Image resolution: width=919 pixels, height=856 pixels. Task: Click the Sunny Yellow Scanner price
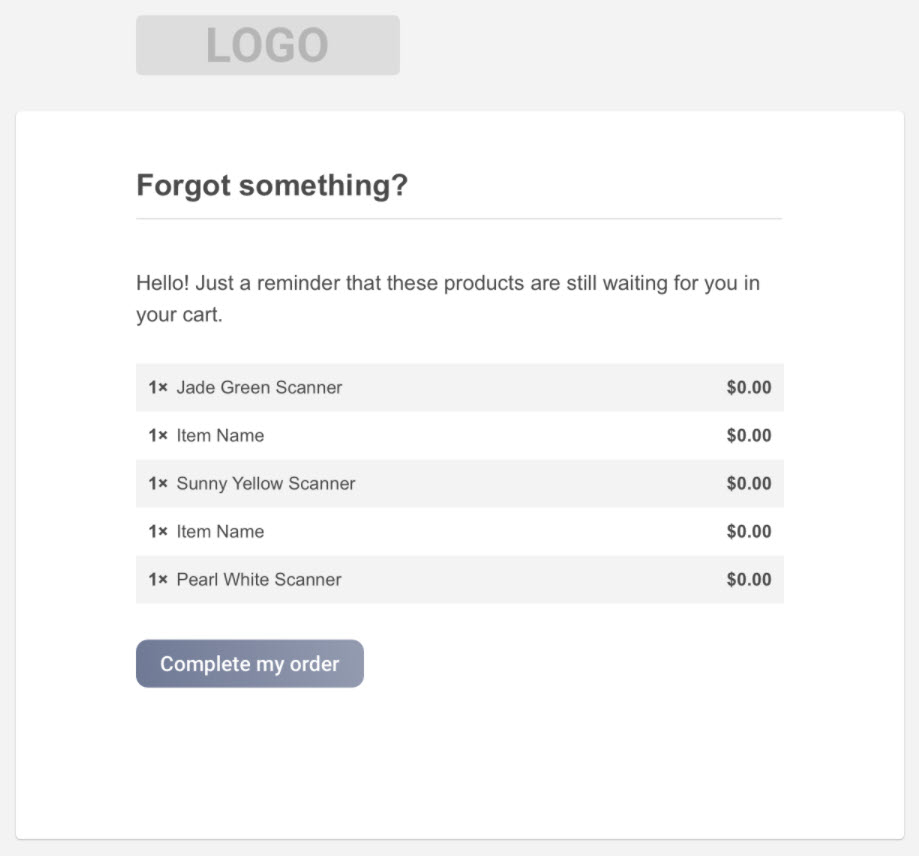tap(749, 483)
